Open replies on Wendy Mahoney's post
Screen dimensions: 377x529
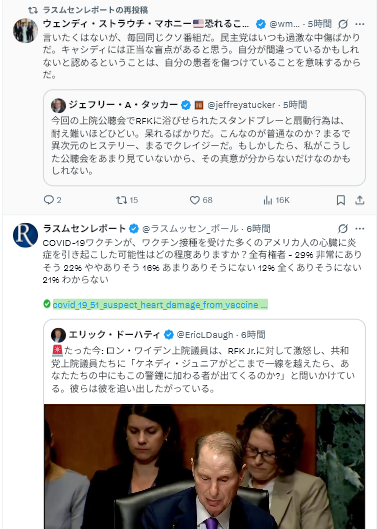point(52,200)
